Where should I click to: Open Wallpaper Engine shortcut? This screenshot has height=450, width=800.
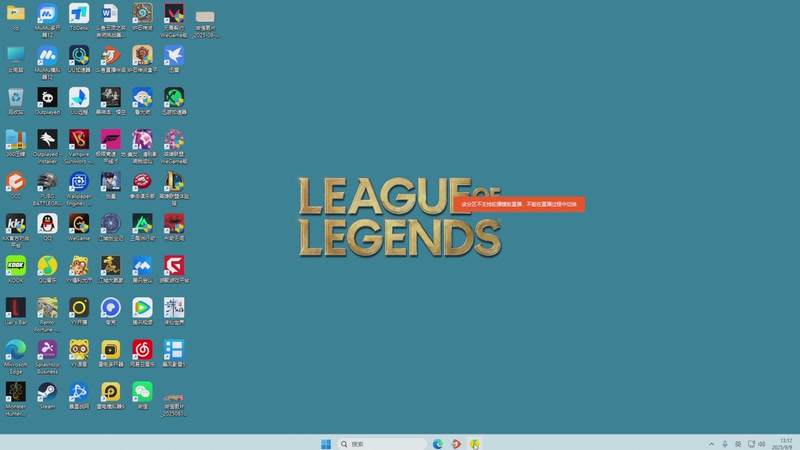click(79, 189)
